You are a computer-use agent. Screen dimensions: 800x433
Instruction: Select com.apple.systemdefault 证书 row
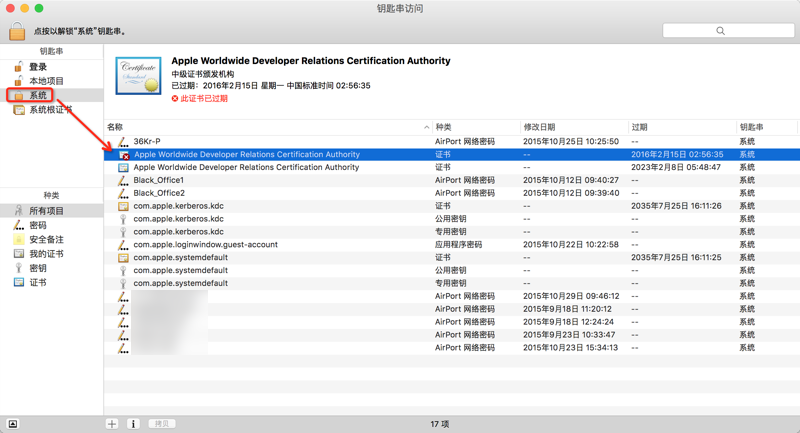pos(452,258)
